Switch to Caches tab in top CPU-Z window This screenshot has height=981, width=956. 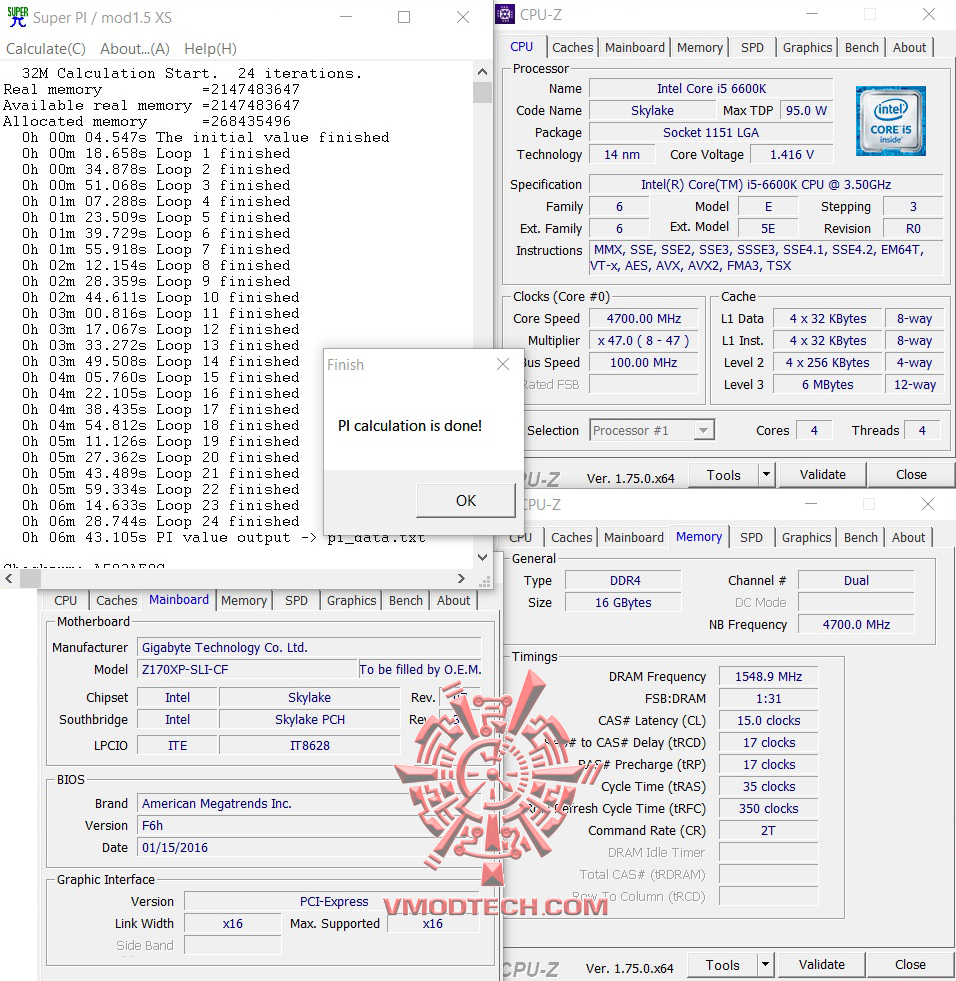pyautogui.click(x=572, y=48)
